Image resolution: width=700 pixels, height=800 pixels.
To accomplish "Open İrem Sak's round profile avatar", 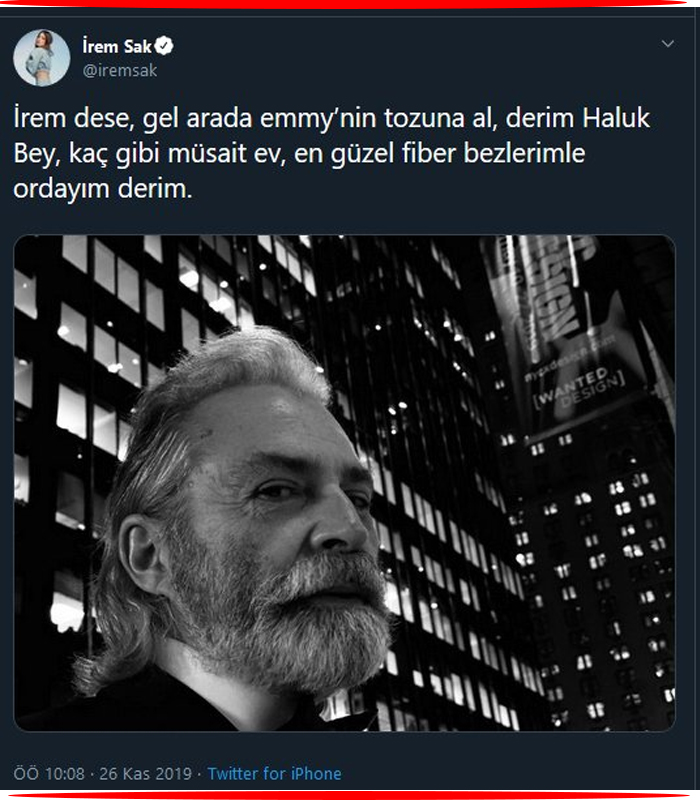I will (41, 58).
